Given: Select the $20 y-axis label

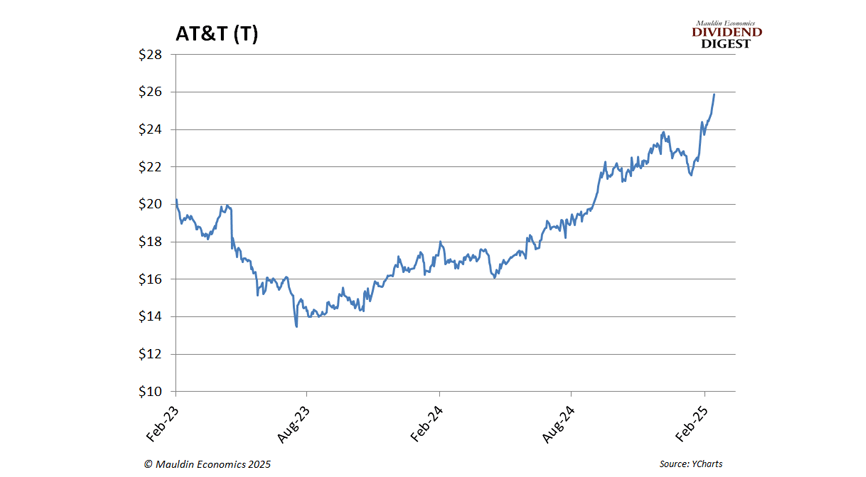Looking at the screenshot, I should pos(150,204).
